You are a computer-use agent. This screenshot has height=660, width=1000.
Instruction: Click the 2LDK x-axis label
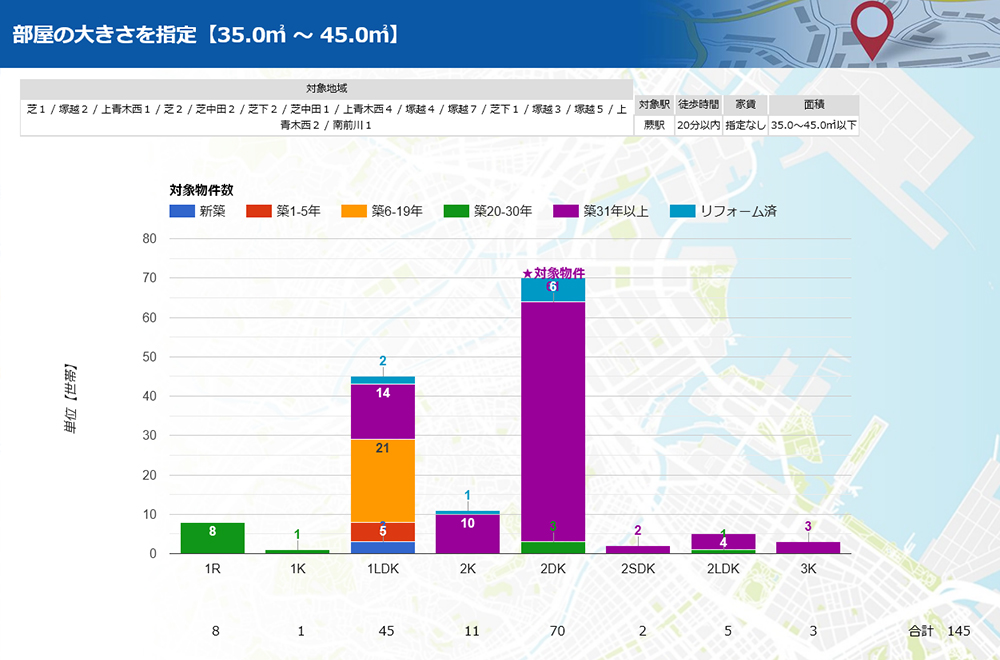723,568
